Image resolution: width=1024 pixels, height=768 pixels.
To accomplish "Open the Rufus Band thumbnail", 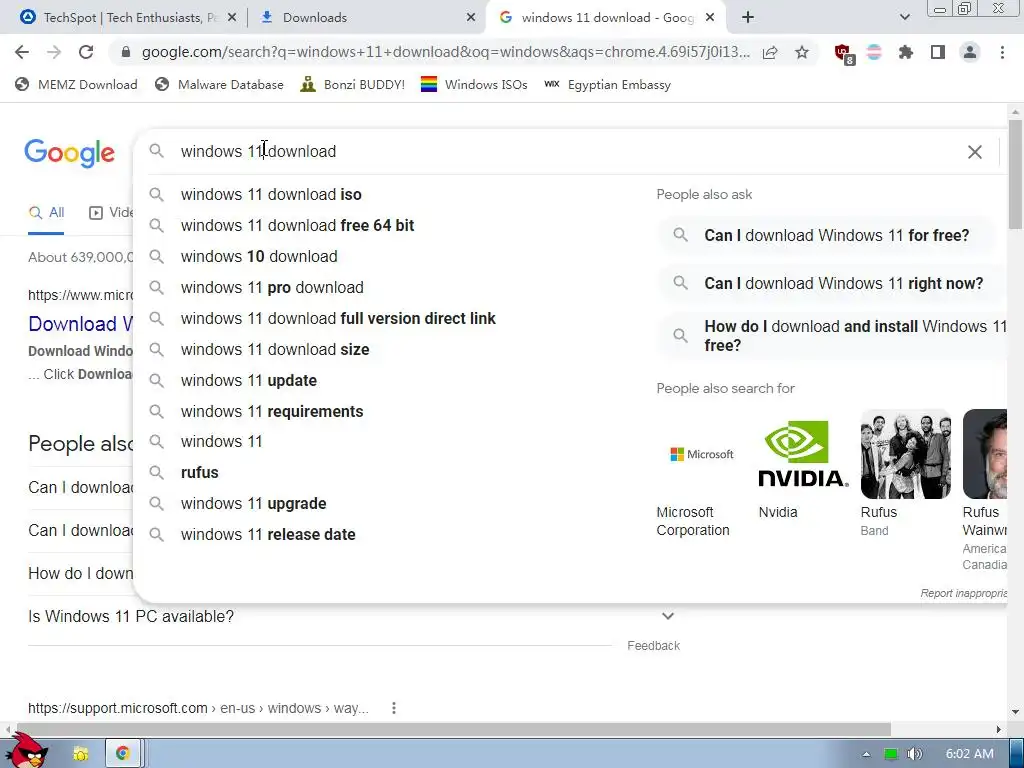I will tap(905, 454).
